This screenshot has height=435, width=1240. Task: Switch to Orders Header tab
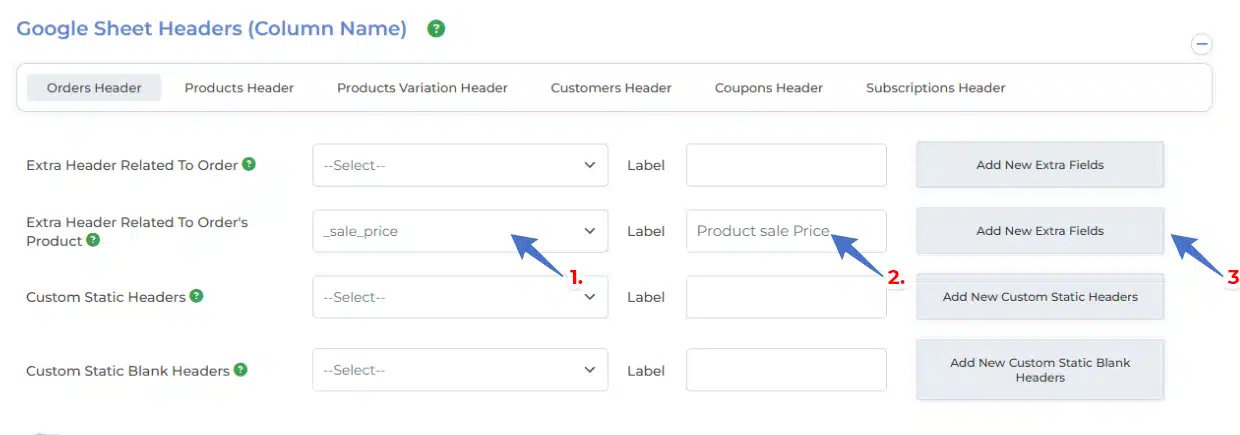94,88
